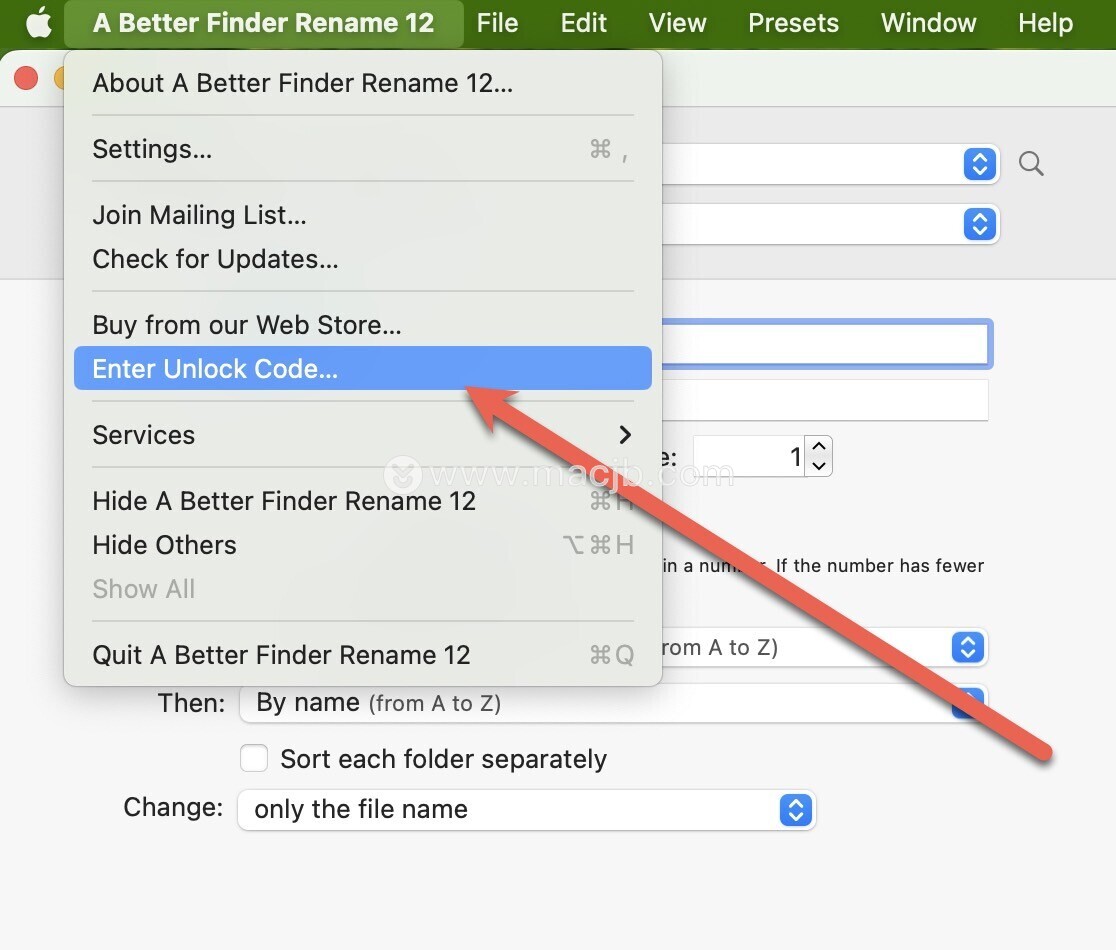This screenshot has height=950, width=1116.
Task: Open the View menu
Action: click(x=677, y=23)
